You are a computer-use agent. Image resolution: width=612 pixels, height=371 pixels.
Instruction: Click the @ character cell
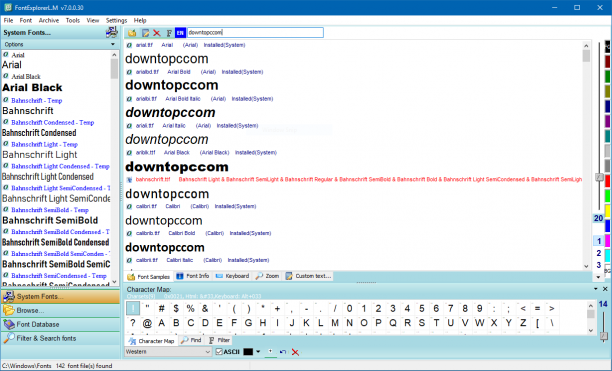click(147, 323)
